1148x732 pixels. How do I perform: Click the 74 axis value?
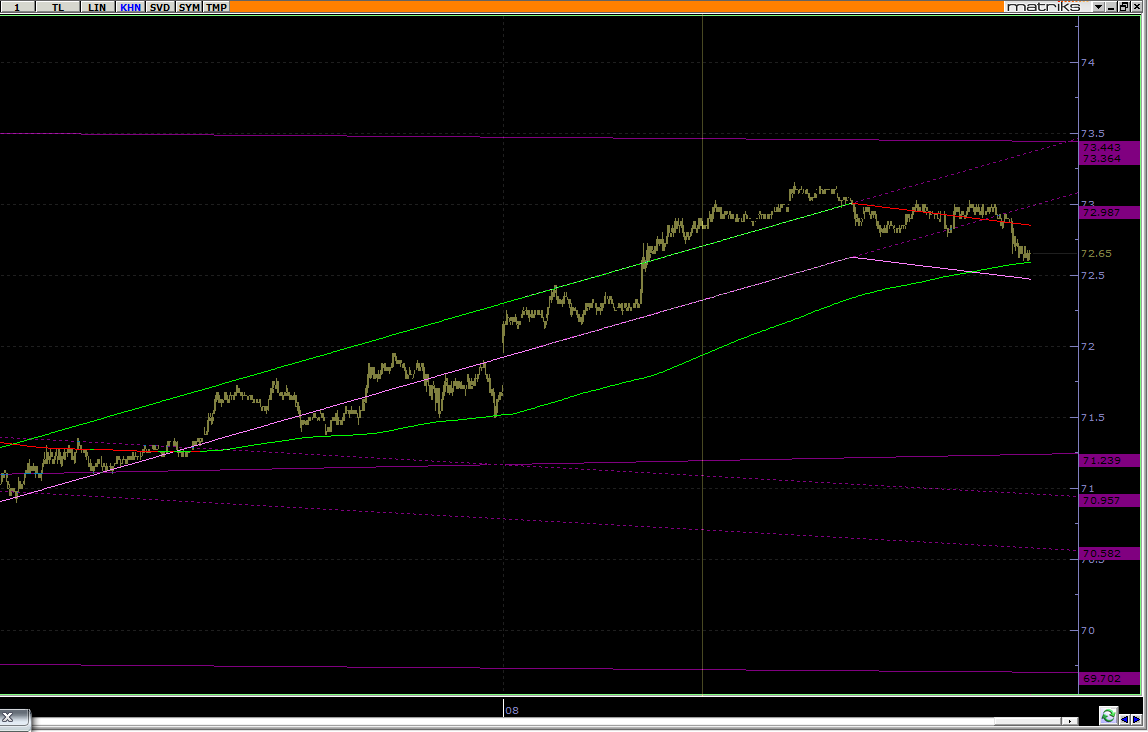pos(1088,62)
